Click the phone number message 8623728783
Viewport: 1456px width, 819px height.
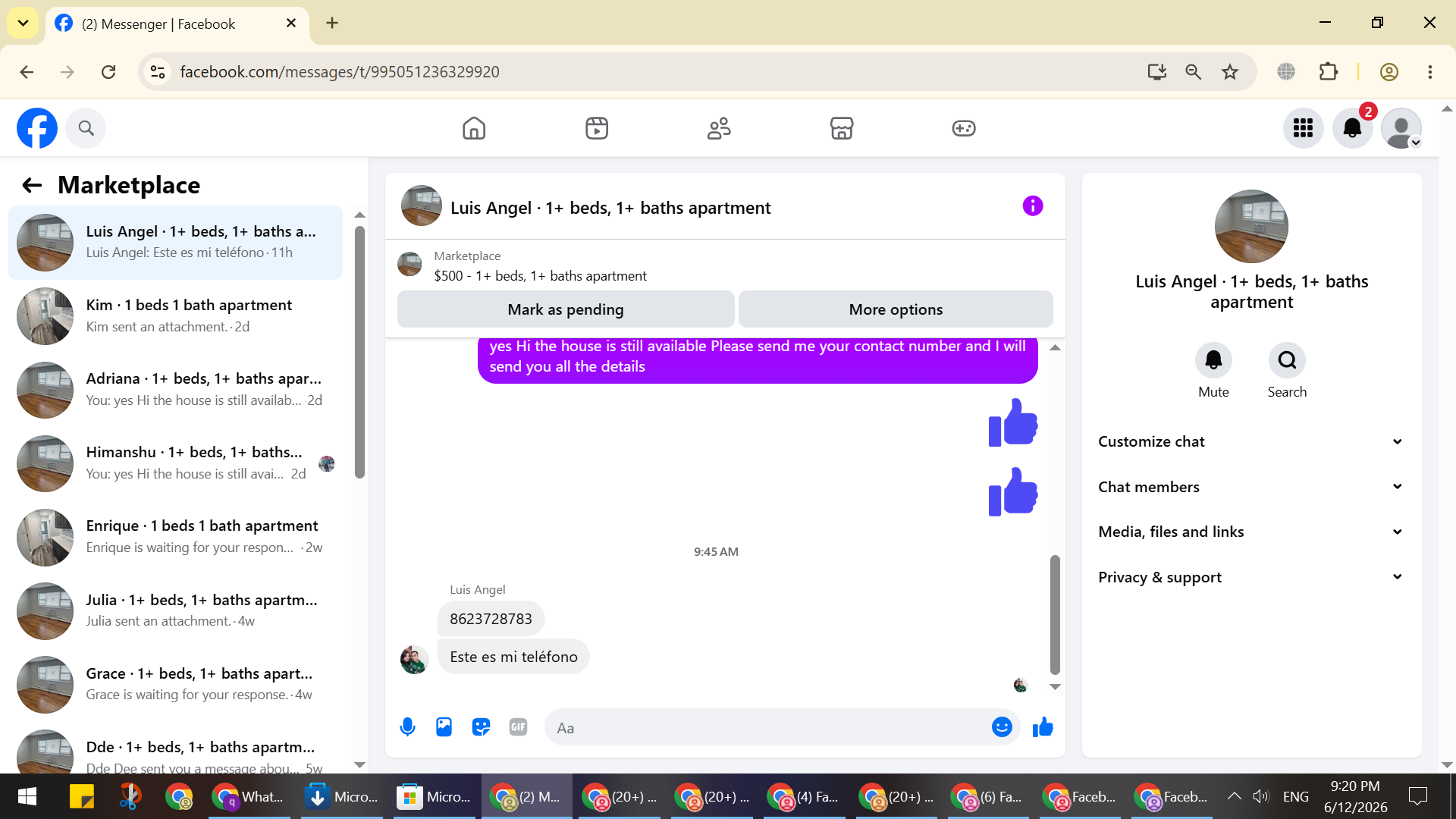coord(491,619)
